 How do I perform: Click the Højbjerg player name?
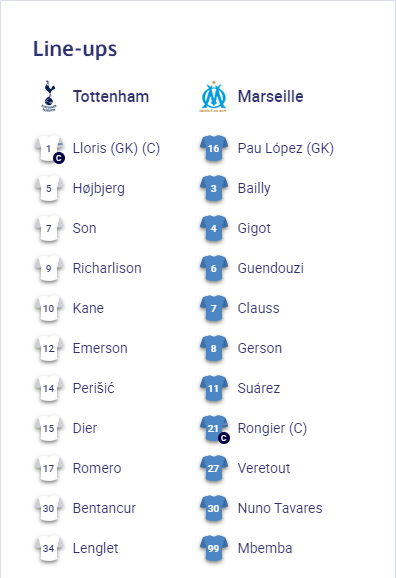pos(99,188)
